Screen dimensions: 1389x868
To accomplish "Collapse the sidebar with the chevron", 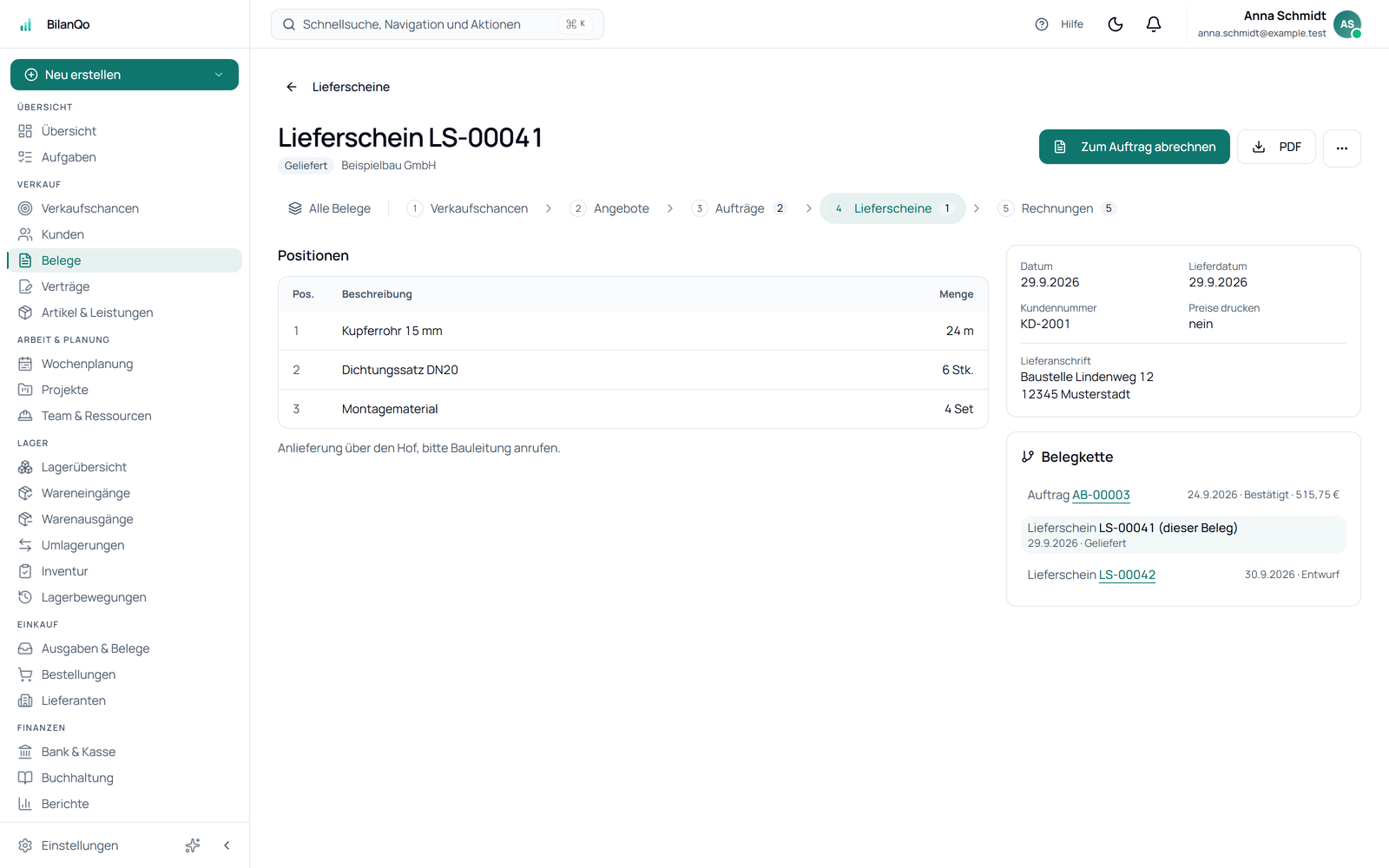I will (x=227, y=845).
